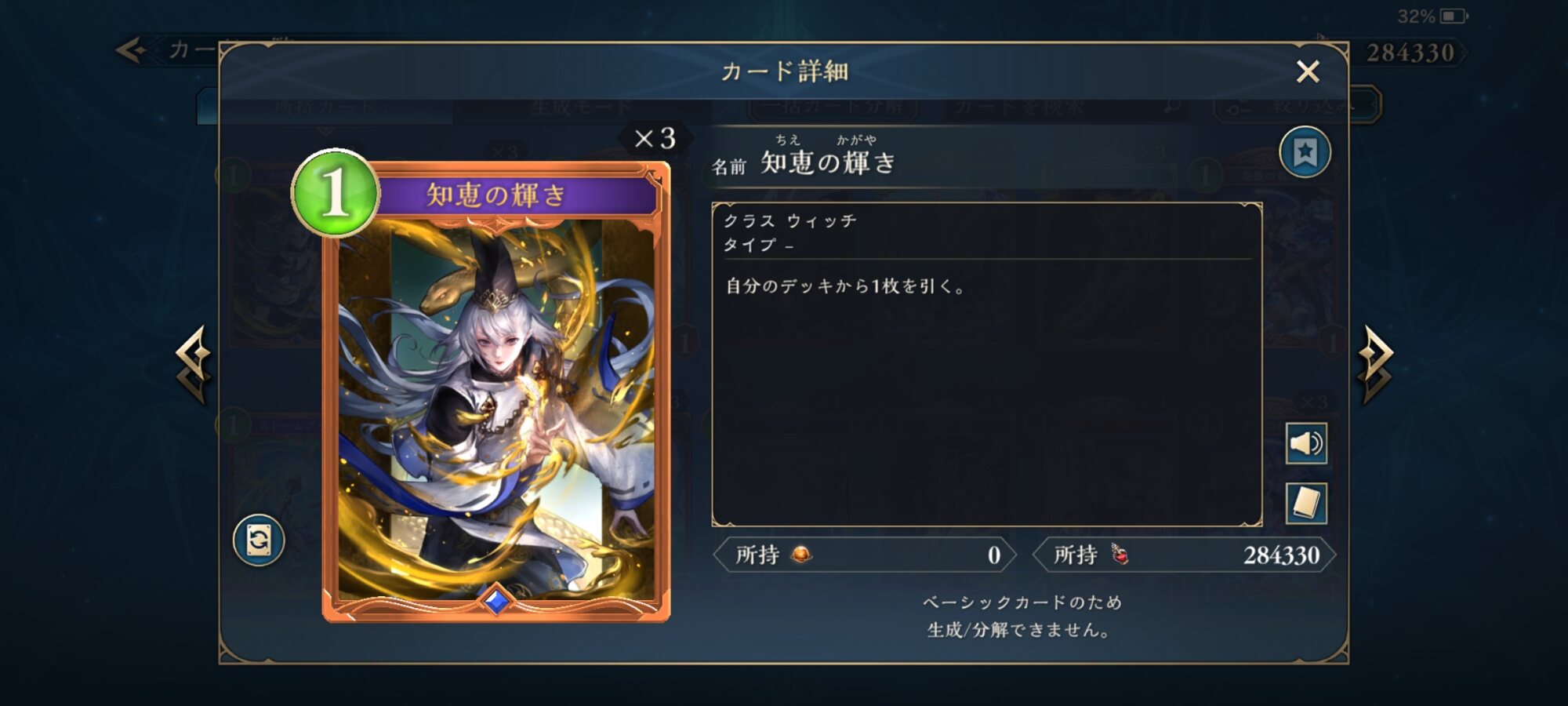This screenshot has width=1568, height=706.
Task: Tap the back arrow in top-left header
Action: pos(131,50)
